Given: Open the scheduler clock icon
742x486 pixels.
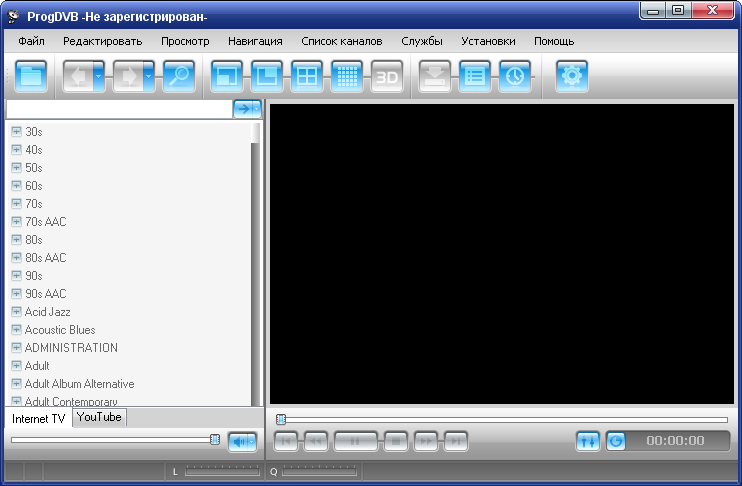Looking at the screenshot, I should [515, 77].
